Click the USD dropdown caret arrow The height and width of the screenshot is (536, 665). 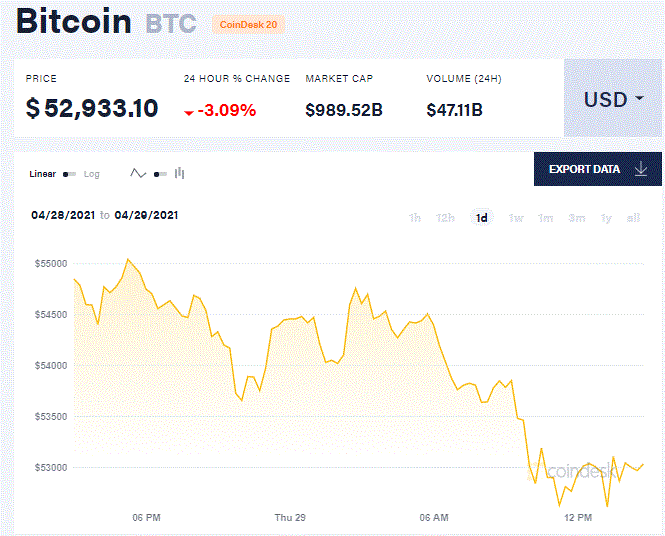click(639, 99)
